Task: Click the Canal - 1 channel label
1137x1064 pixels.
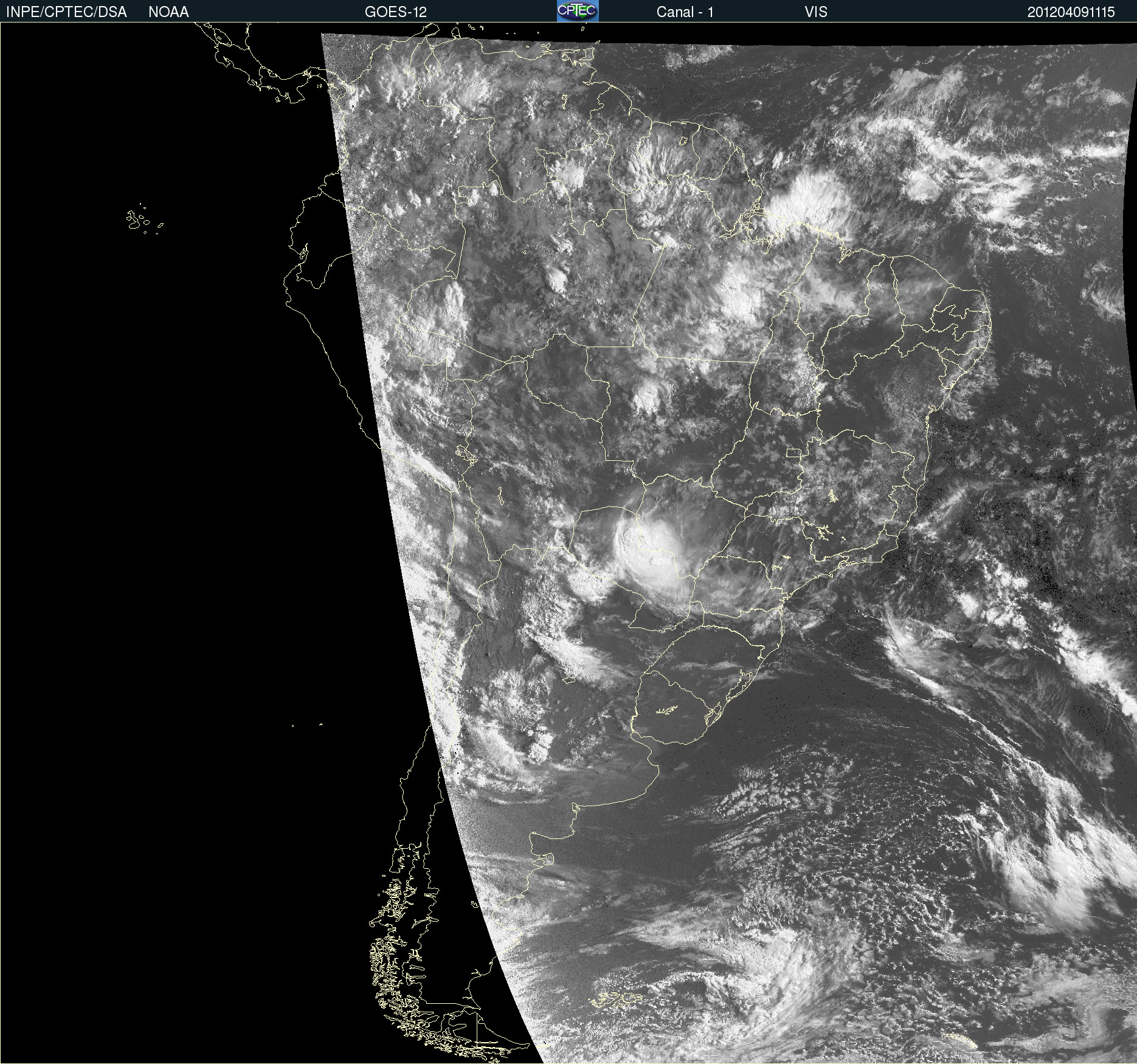Action: [685, 12]
